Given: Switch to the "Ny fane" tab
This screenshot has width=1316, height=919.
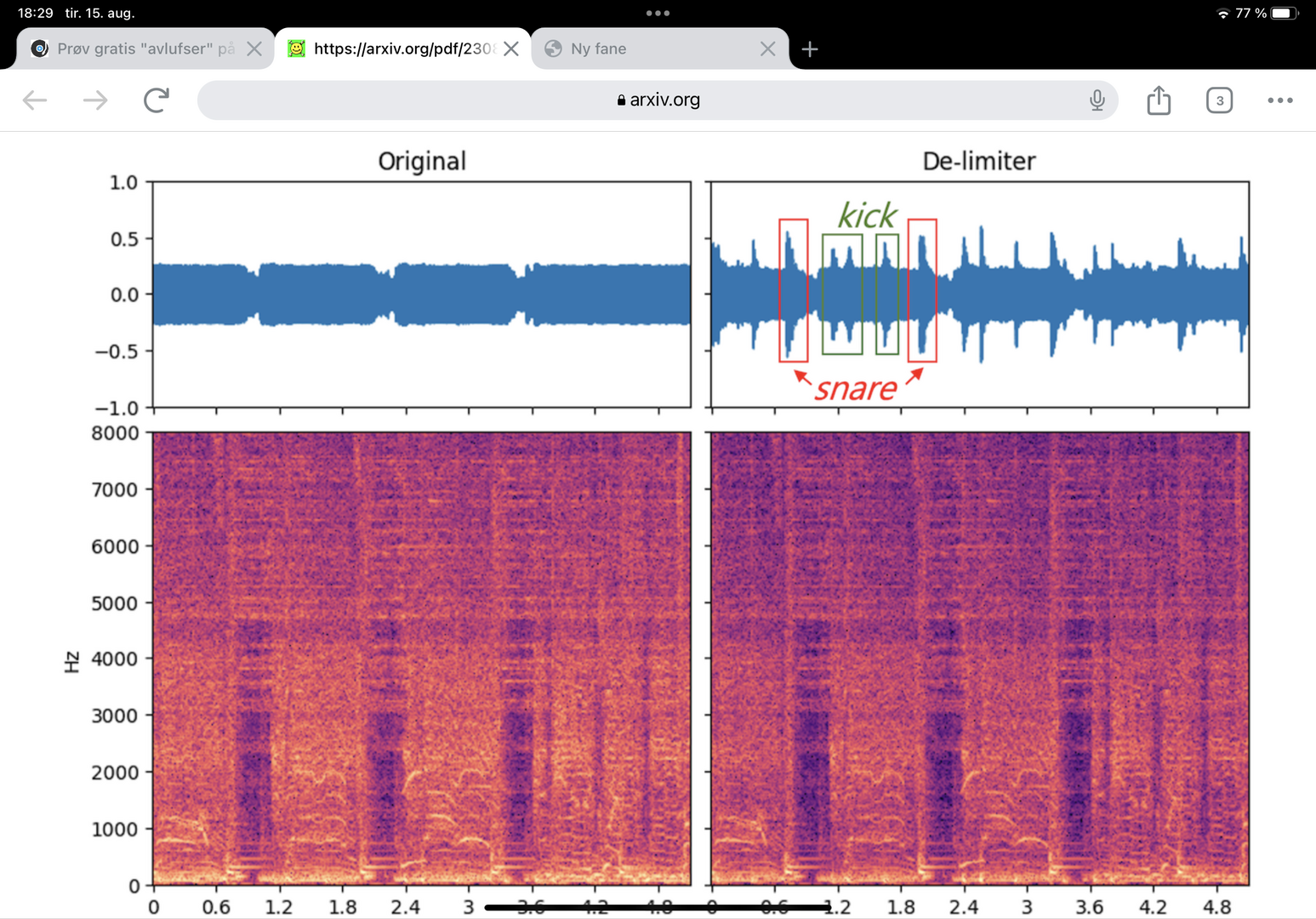Looking at the screenshot, I should pos(660,49).
